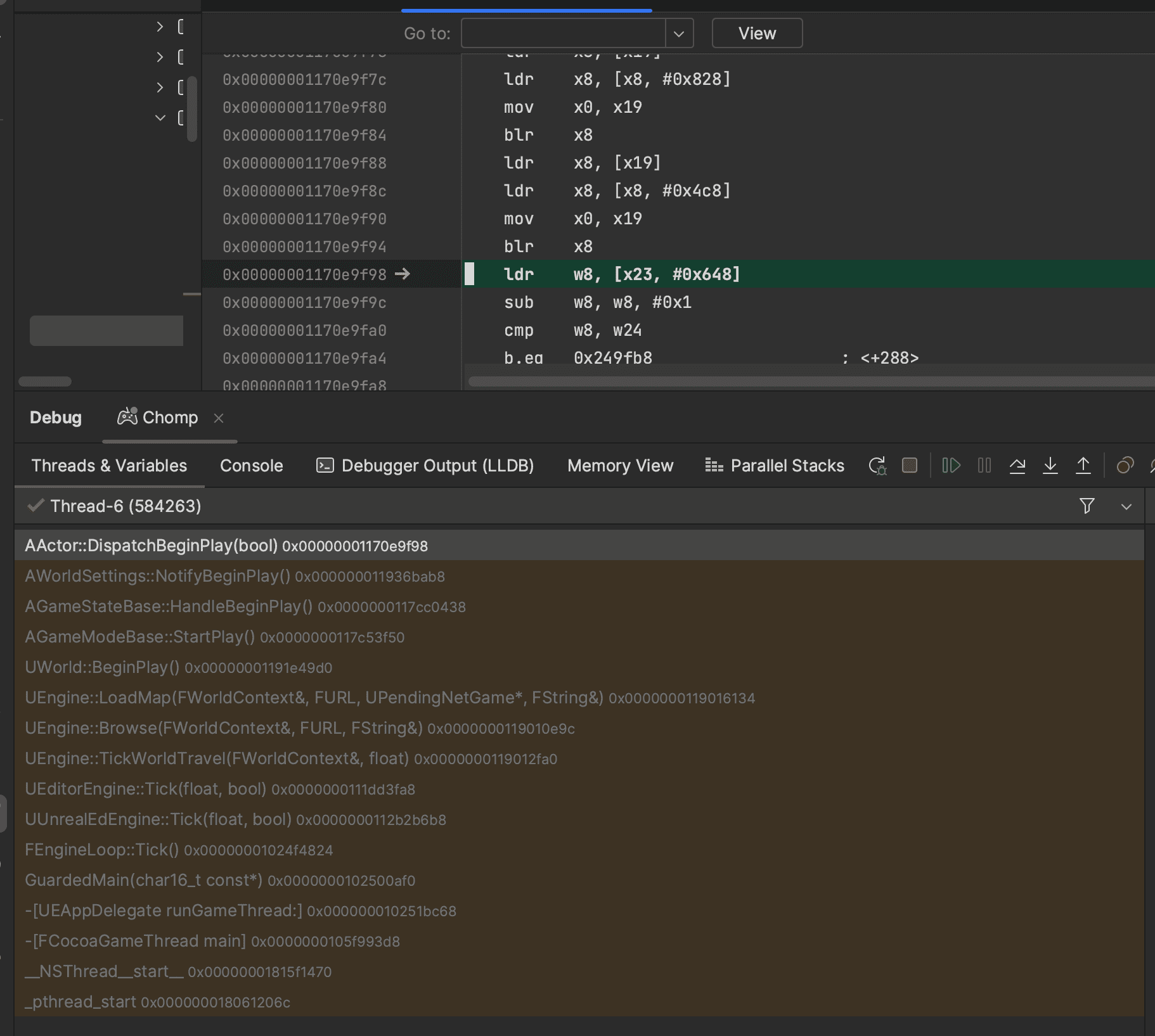Screen dimensions: 1155x1036
Task: Step out of the current function
Action: click(x=1083, y=466)
